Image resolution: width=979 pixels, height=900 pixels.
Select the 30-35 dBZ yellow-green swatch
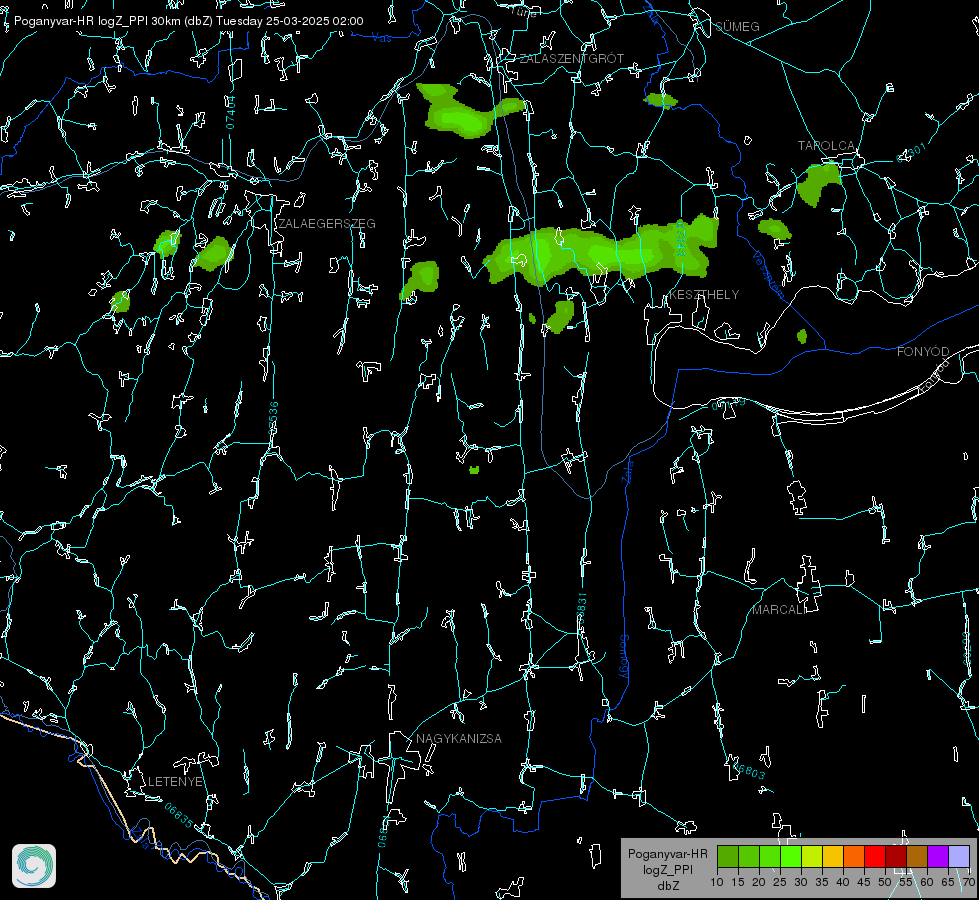812,856
